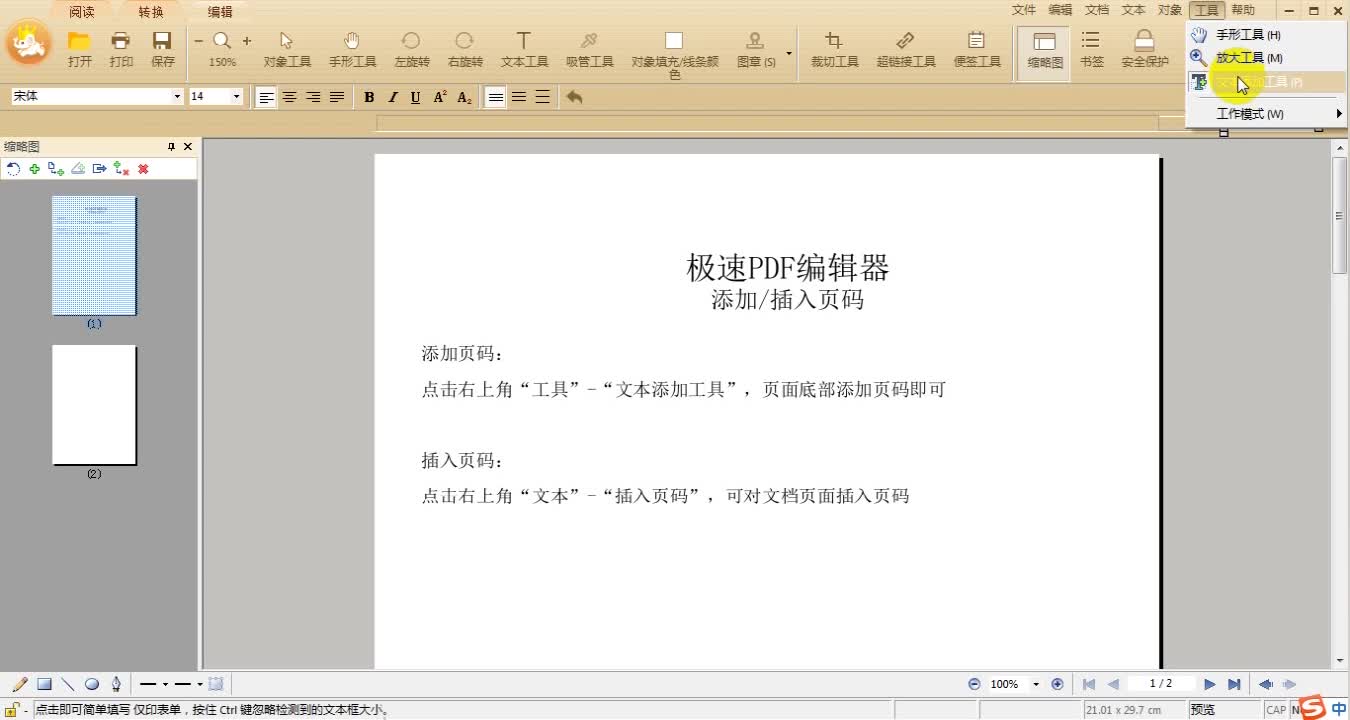Image resolution: width=1350 pixels, height=720 pixels.
Task: Click the 安全保护 lock icon
Action: (1145, 41)
